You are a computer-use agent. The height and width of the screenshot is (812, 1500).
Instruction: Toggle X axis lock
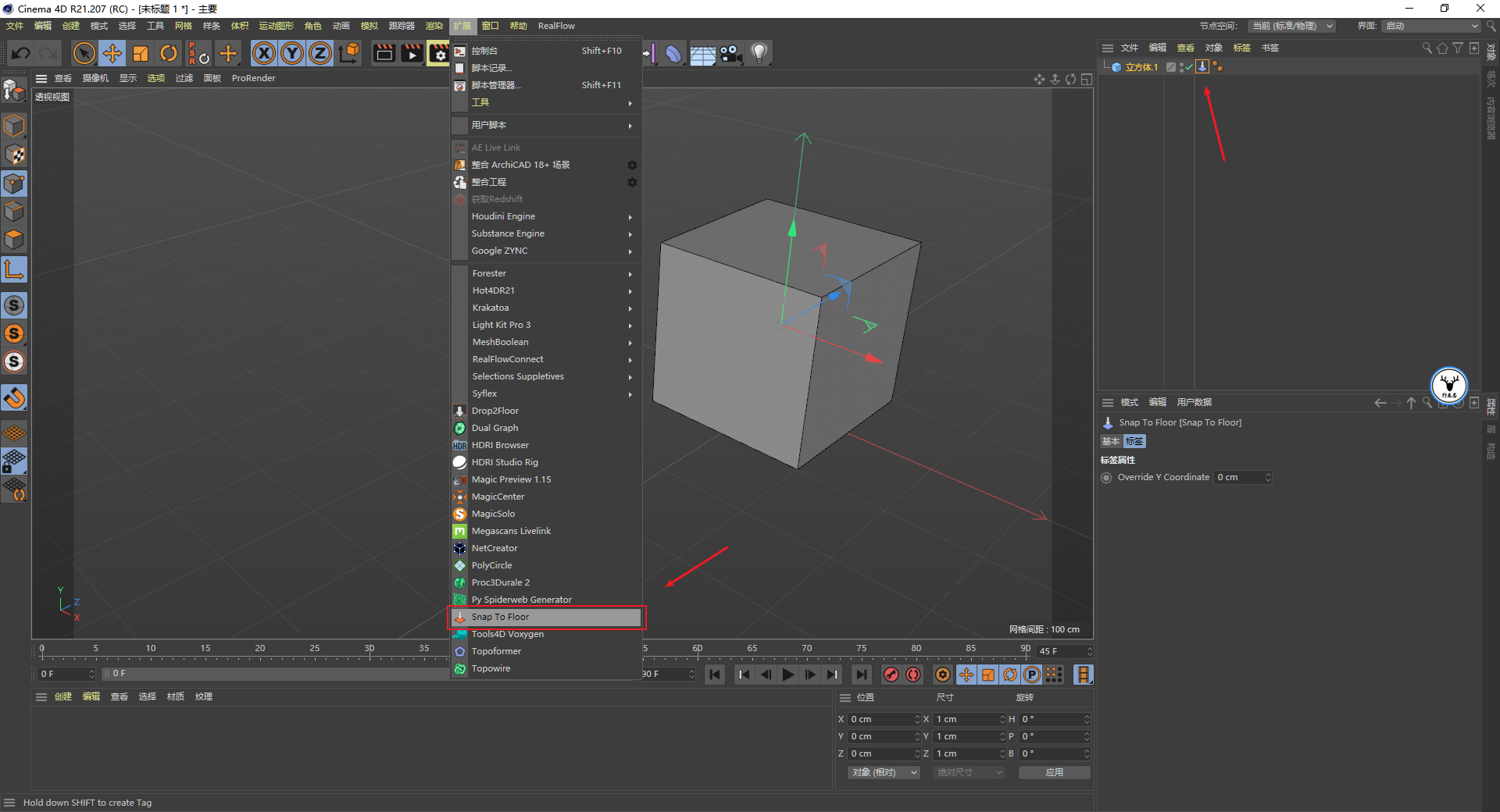coord(264,54)
